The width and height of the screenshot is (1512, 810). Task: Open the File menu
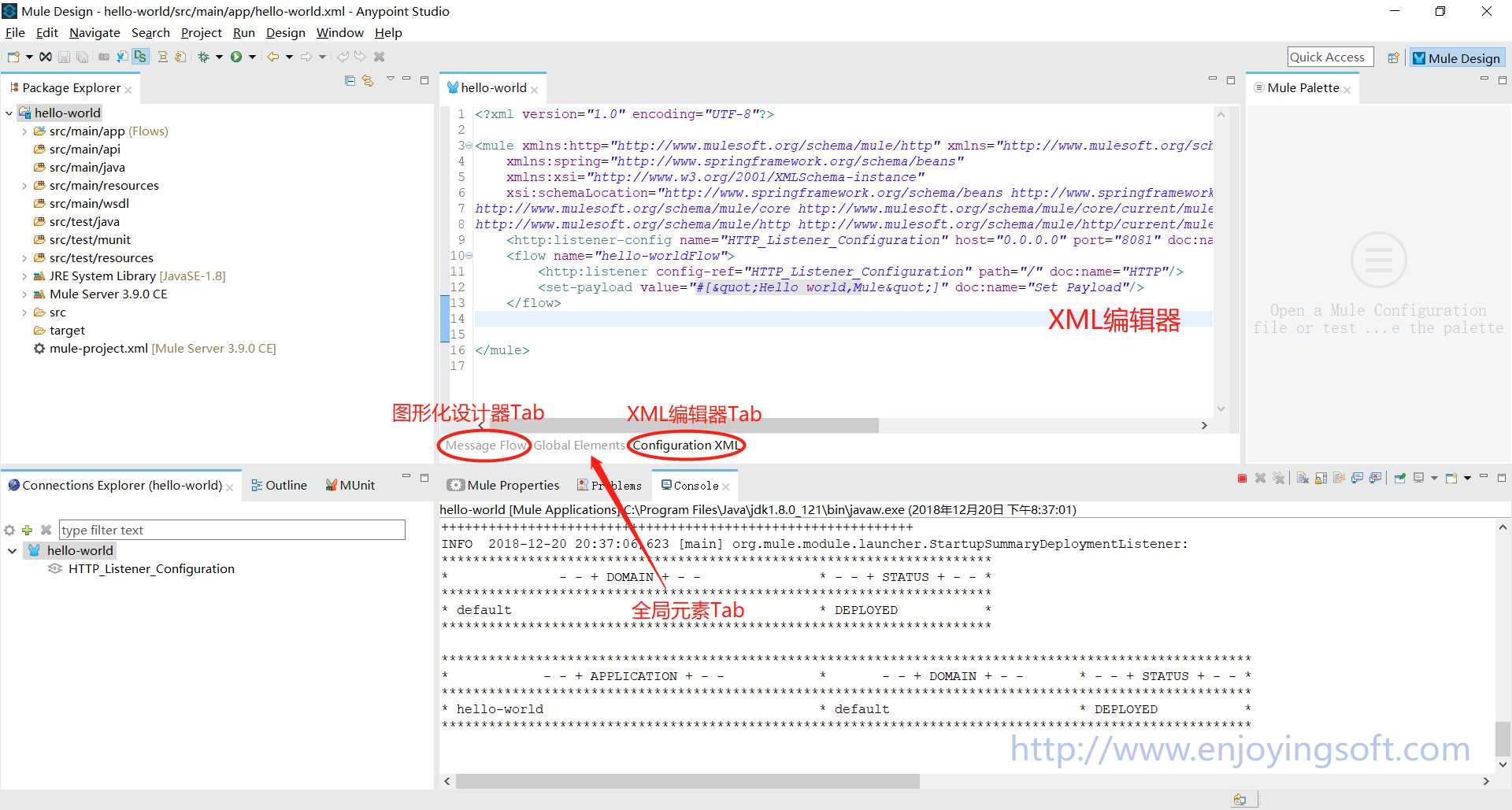pos(15,32)
